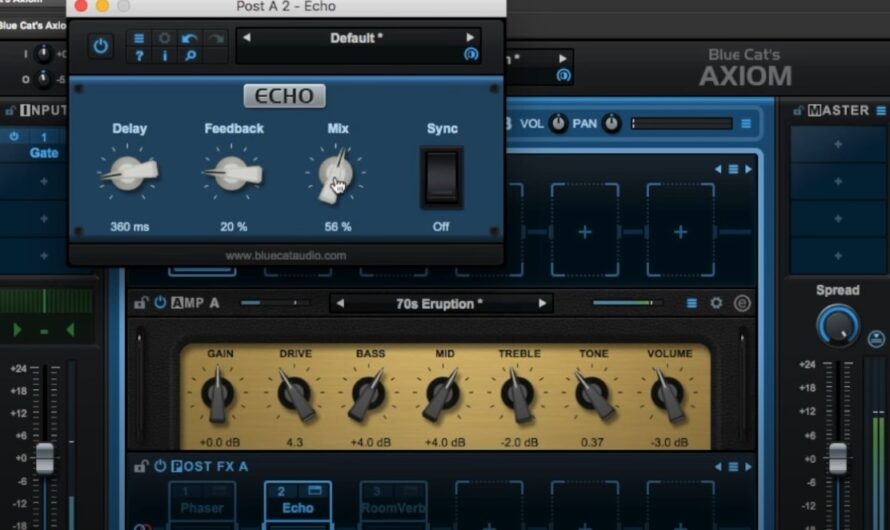Open Pre FX section menu icon
The width and height of the screenshot is (890, 530).
pyautogui.click(x=733, y=169)
